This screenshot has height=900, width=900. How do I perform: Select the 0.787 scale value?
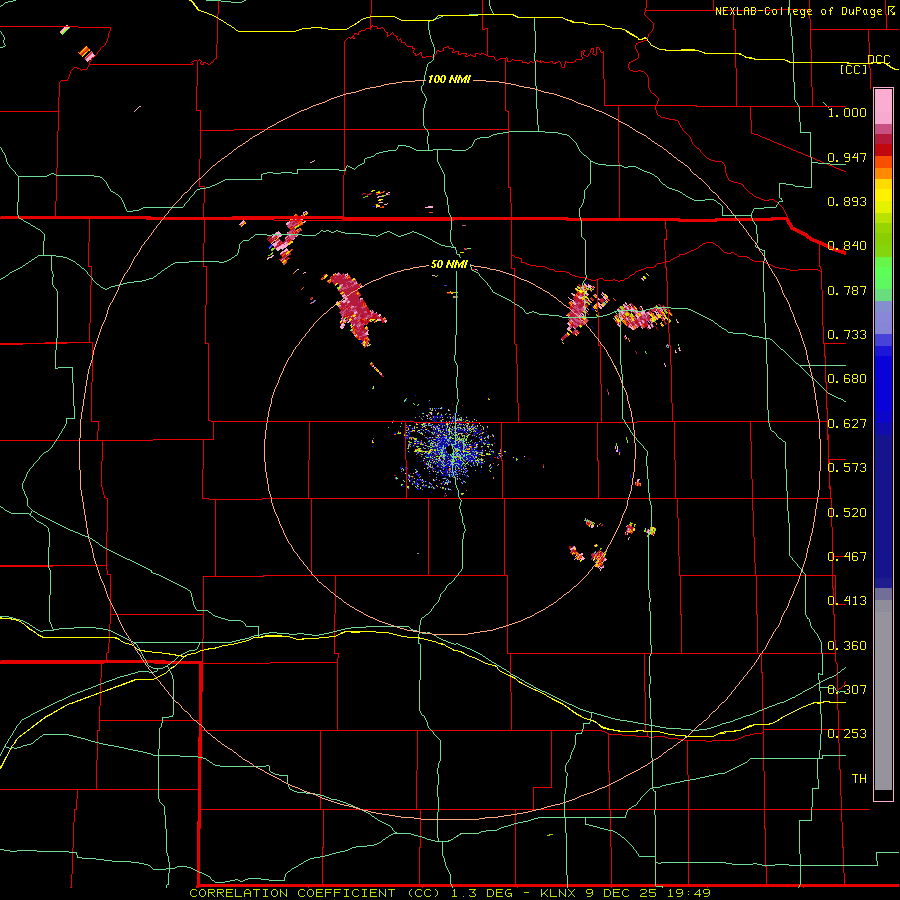[847, 290]
